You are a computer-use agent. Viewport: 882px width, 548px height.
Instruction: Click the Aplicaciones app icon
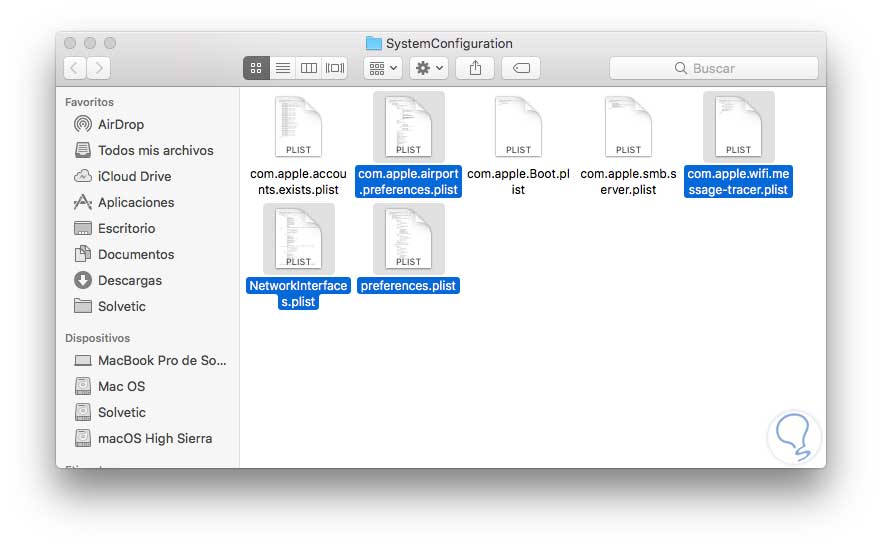click(x=83, y=201)
